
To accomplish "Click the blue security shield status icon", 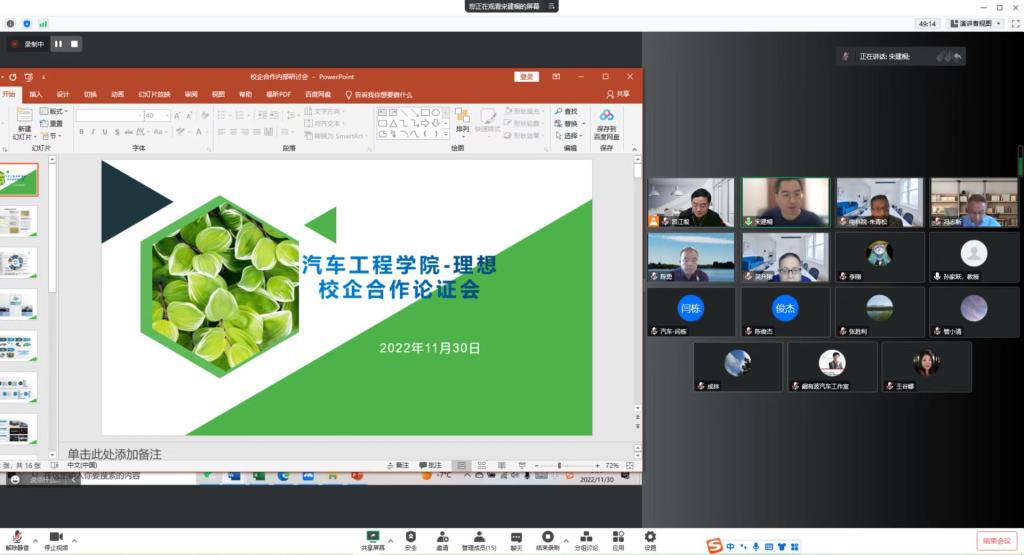I will 27,24.
